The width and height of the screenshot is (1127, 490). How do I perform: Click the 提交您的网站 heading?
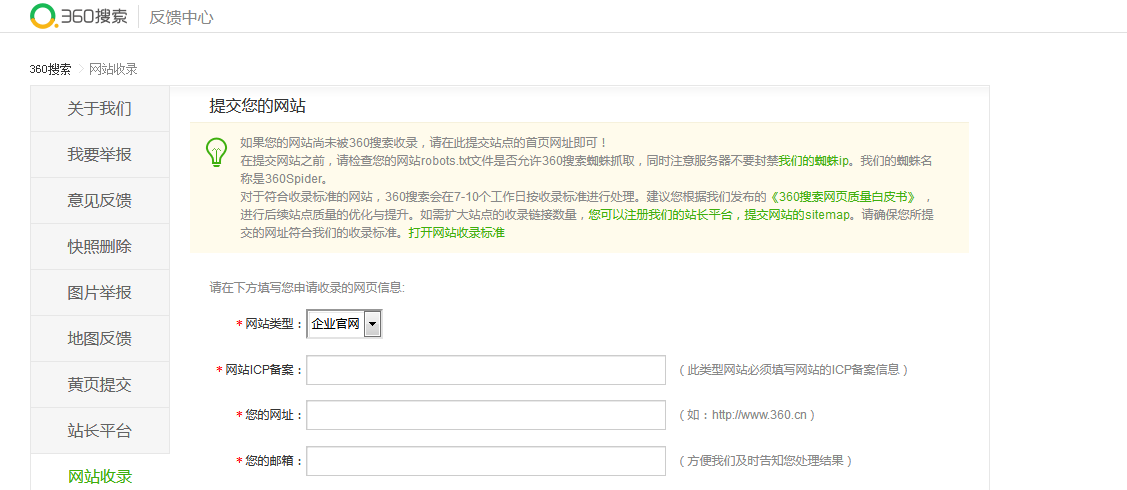tap(257, 106)
